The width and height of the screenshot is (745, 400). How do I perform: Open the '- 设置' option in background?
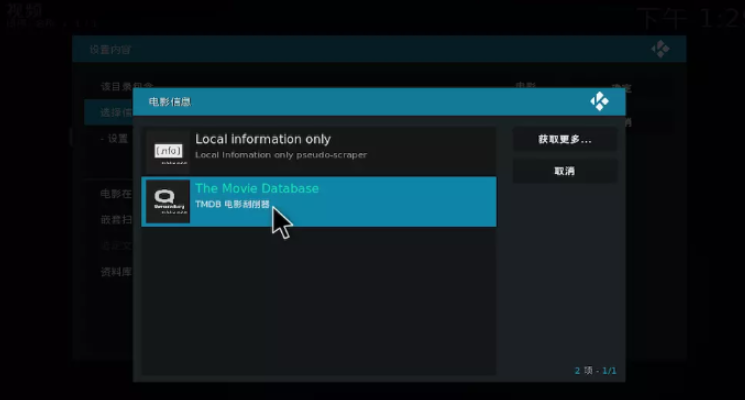tap(114, 139)
